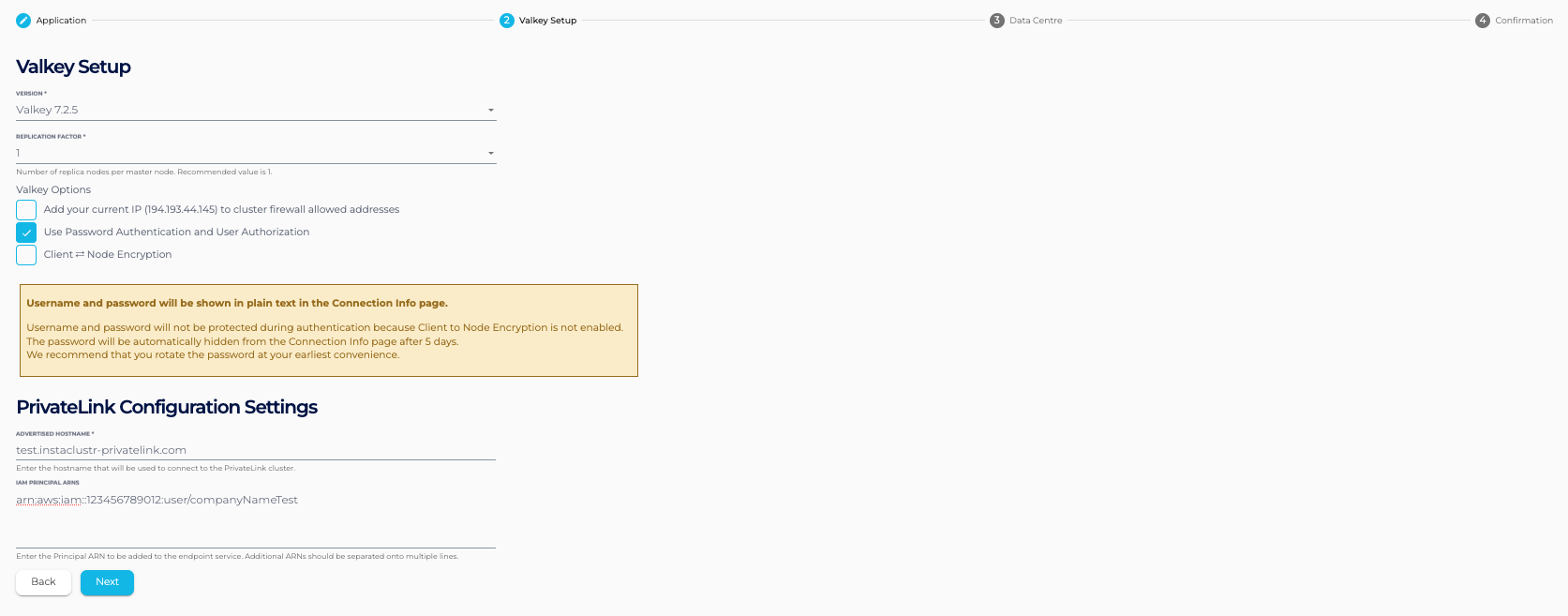Screen dimensions: 1568x616
Task: Click the yellow plain text password warning
Action: coord(328,330)
